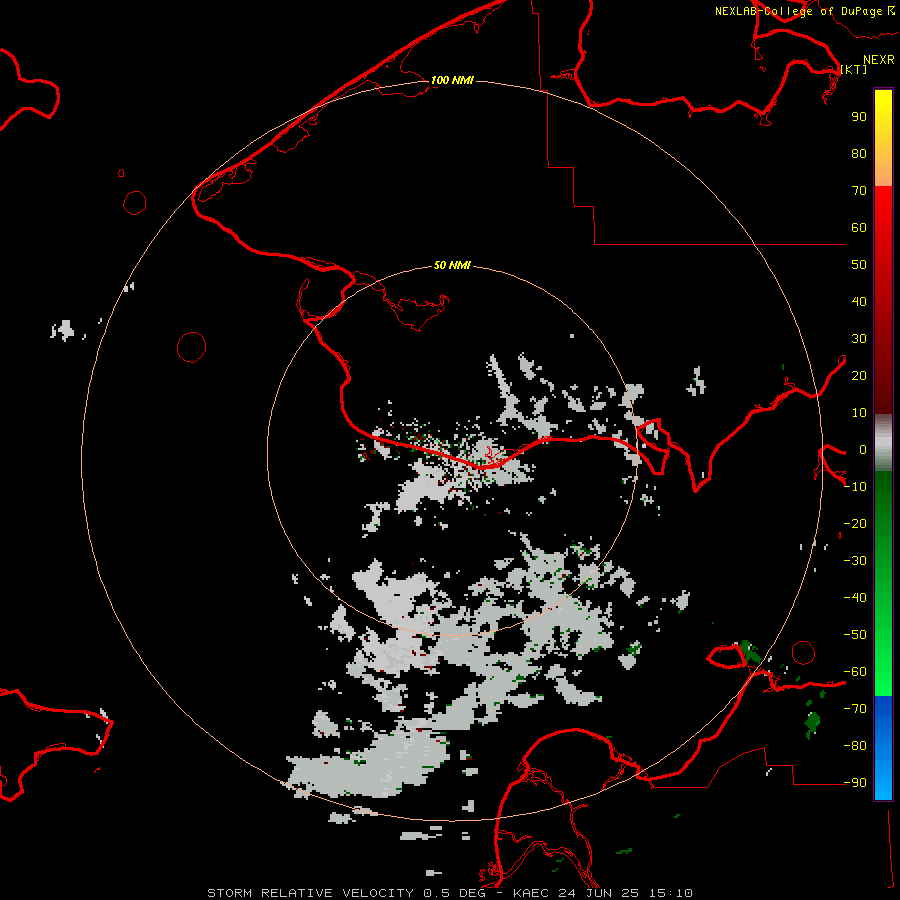Image resolution: width=900 pixels, height=900 pixels.
Task: Click the "50 NMI" range ring label
Action: (452, 265)
